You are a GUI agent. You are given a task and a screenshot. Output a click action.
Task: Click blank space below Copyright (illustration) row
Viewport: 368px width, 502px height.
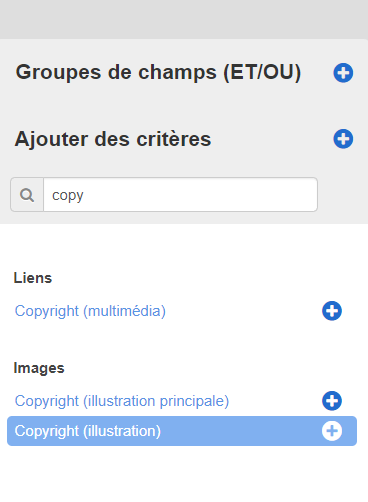click(x=184, y=474)
